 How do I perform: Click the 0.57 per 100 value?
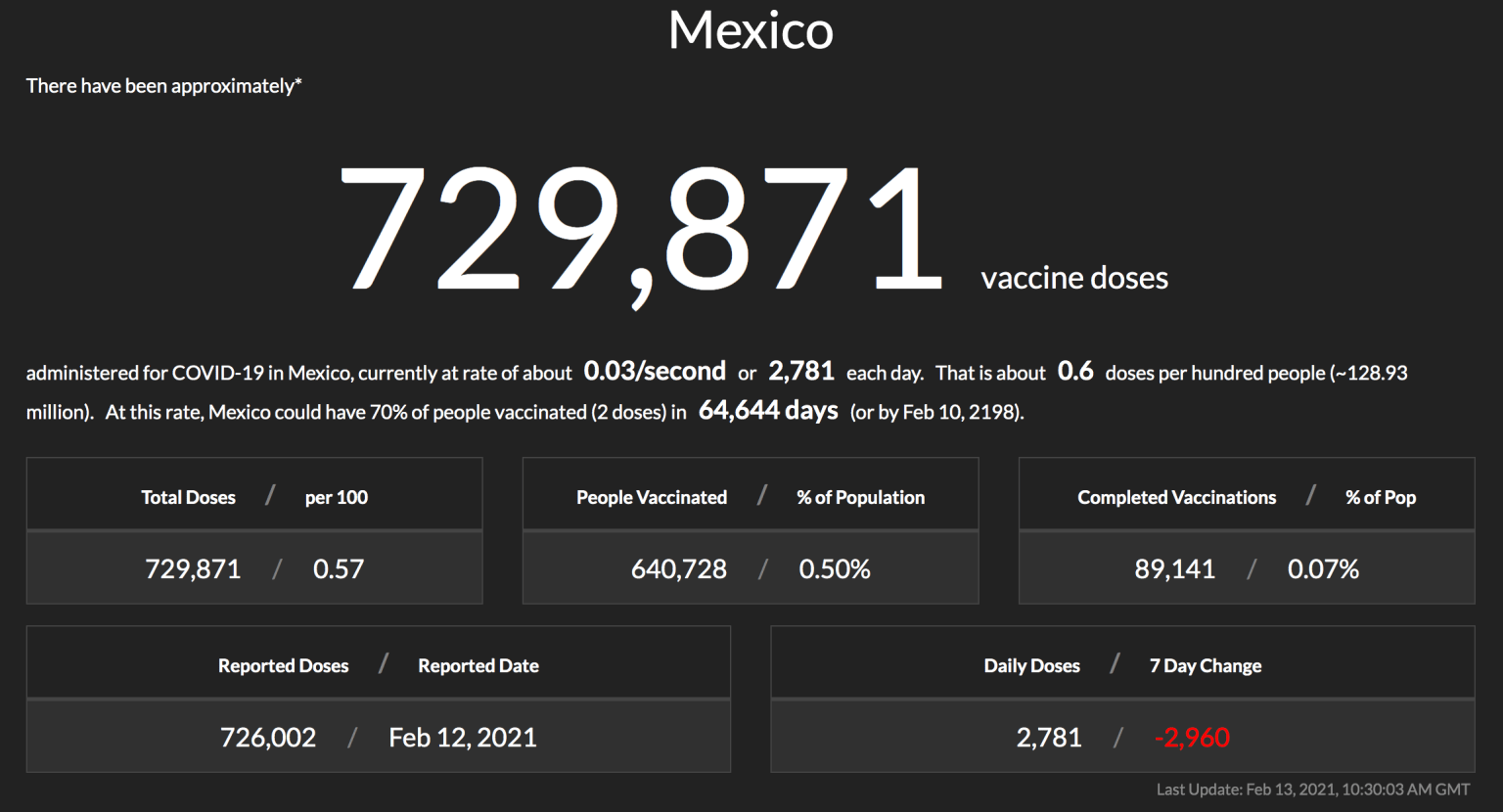339,569
